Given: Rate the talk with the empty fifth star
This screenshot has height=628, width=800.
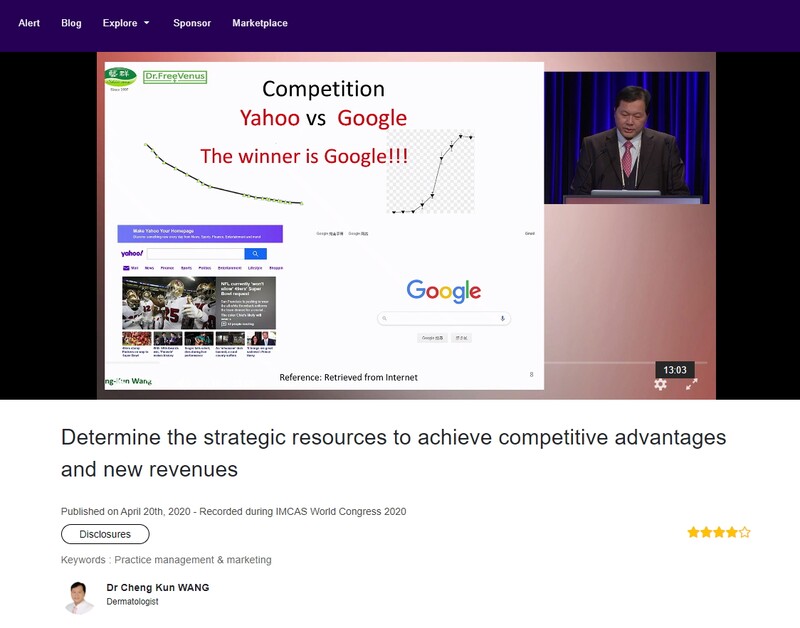Looking at the screenshot, I should pos(745,533).
